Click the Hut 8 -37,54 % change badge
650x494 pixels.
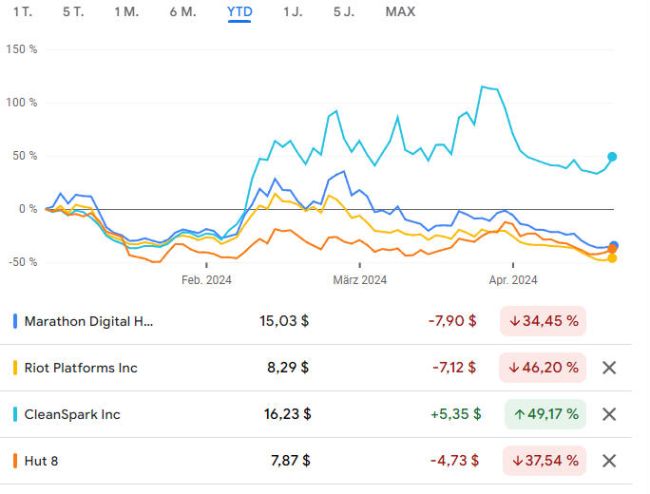point(544,461)
